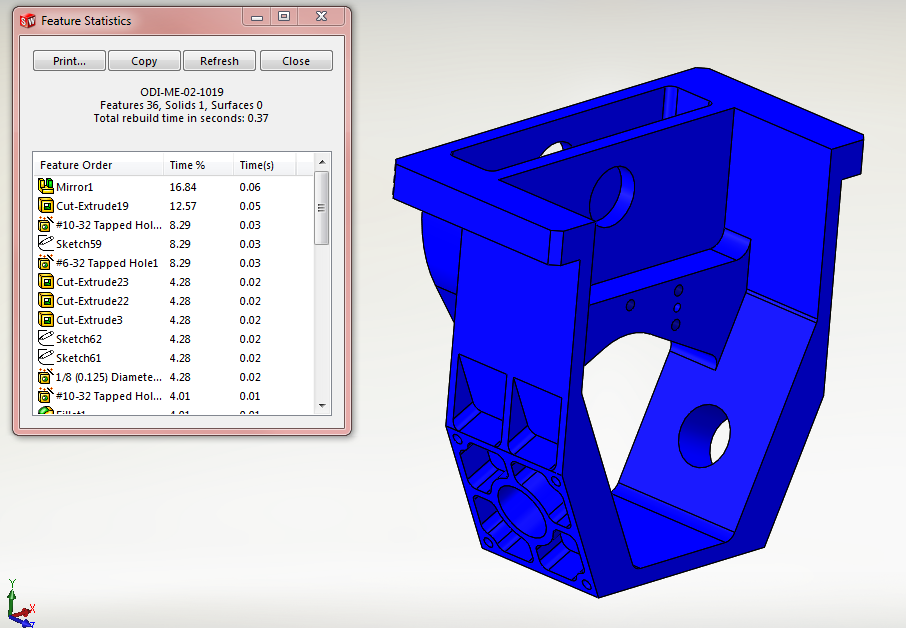Click the Cut-Extrude23 feature icon
906x628 pixels.
(x=46, y=281)
